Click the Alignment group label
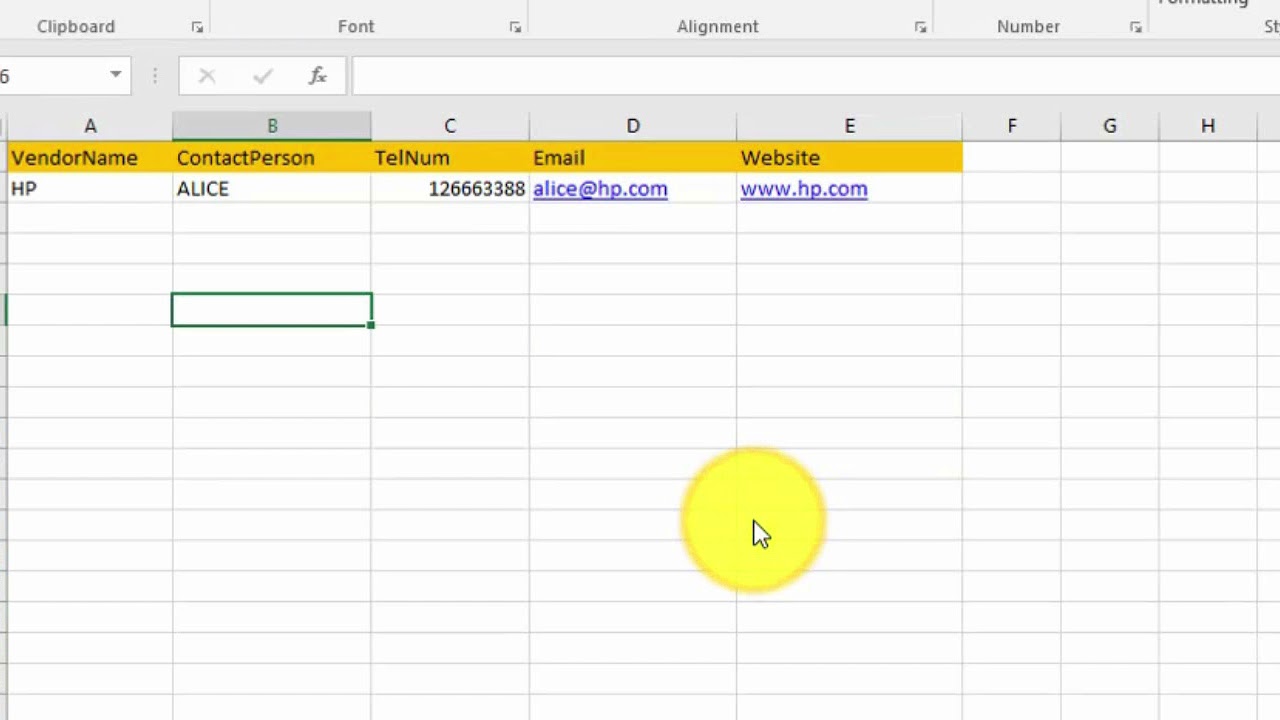The image size is (1280, 720). 718,27
